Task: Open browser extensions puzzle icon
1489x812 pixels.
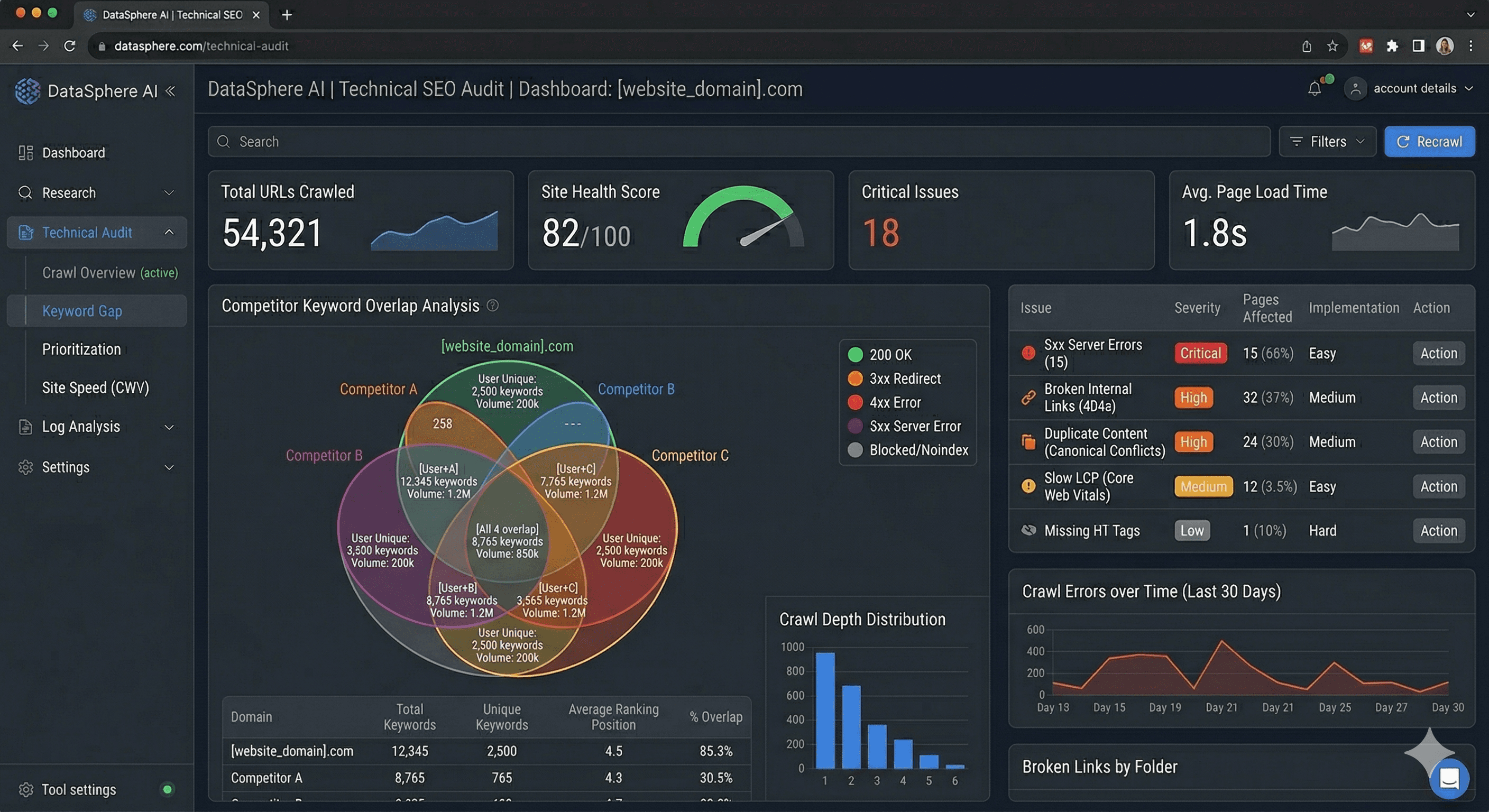Action: pos(1392,46)
